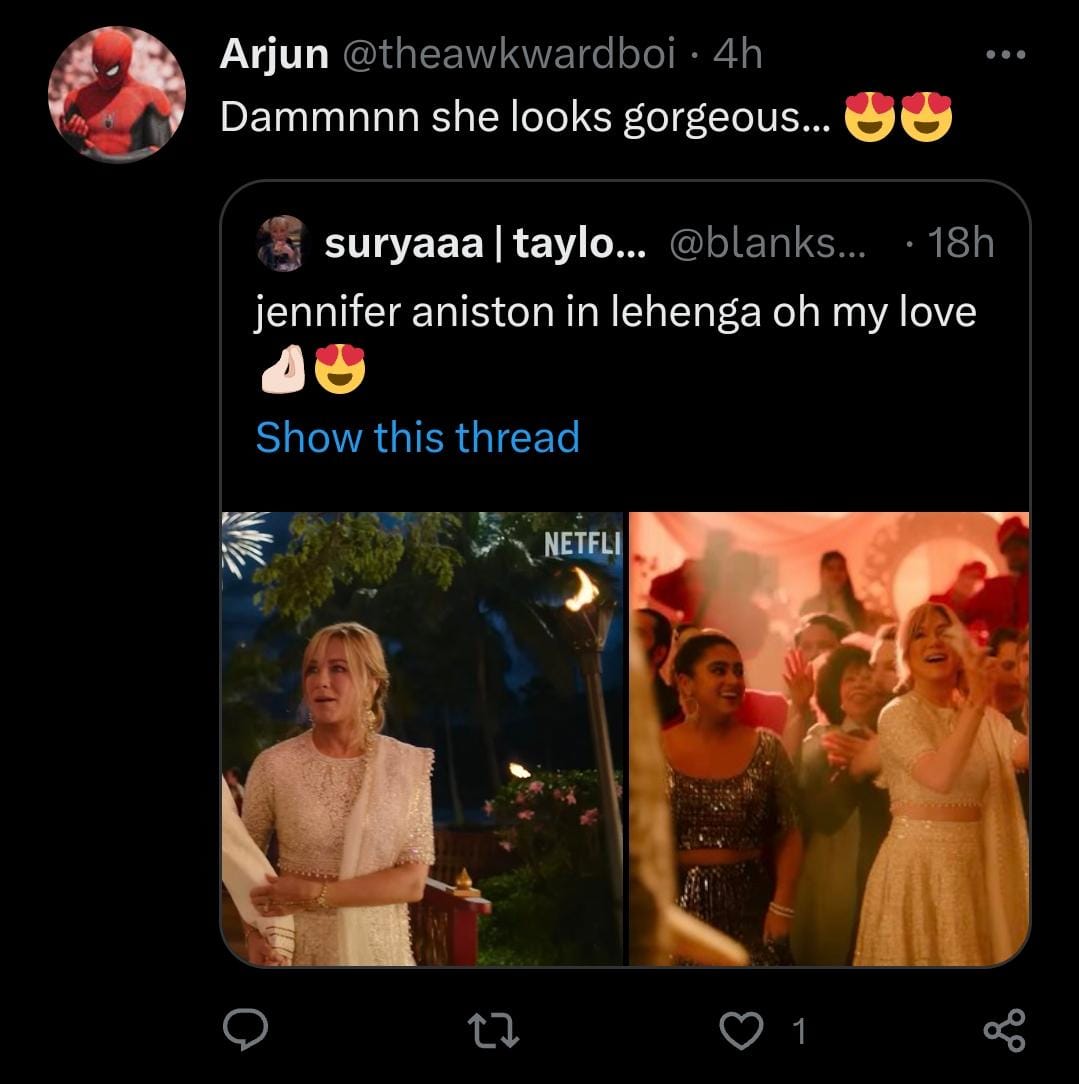Click the quoted tweet's @blanks... handle
The width and height of the screenshot is (1079, 1084).
coord(770,243)
